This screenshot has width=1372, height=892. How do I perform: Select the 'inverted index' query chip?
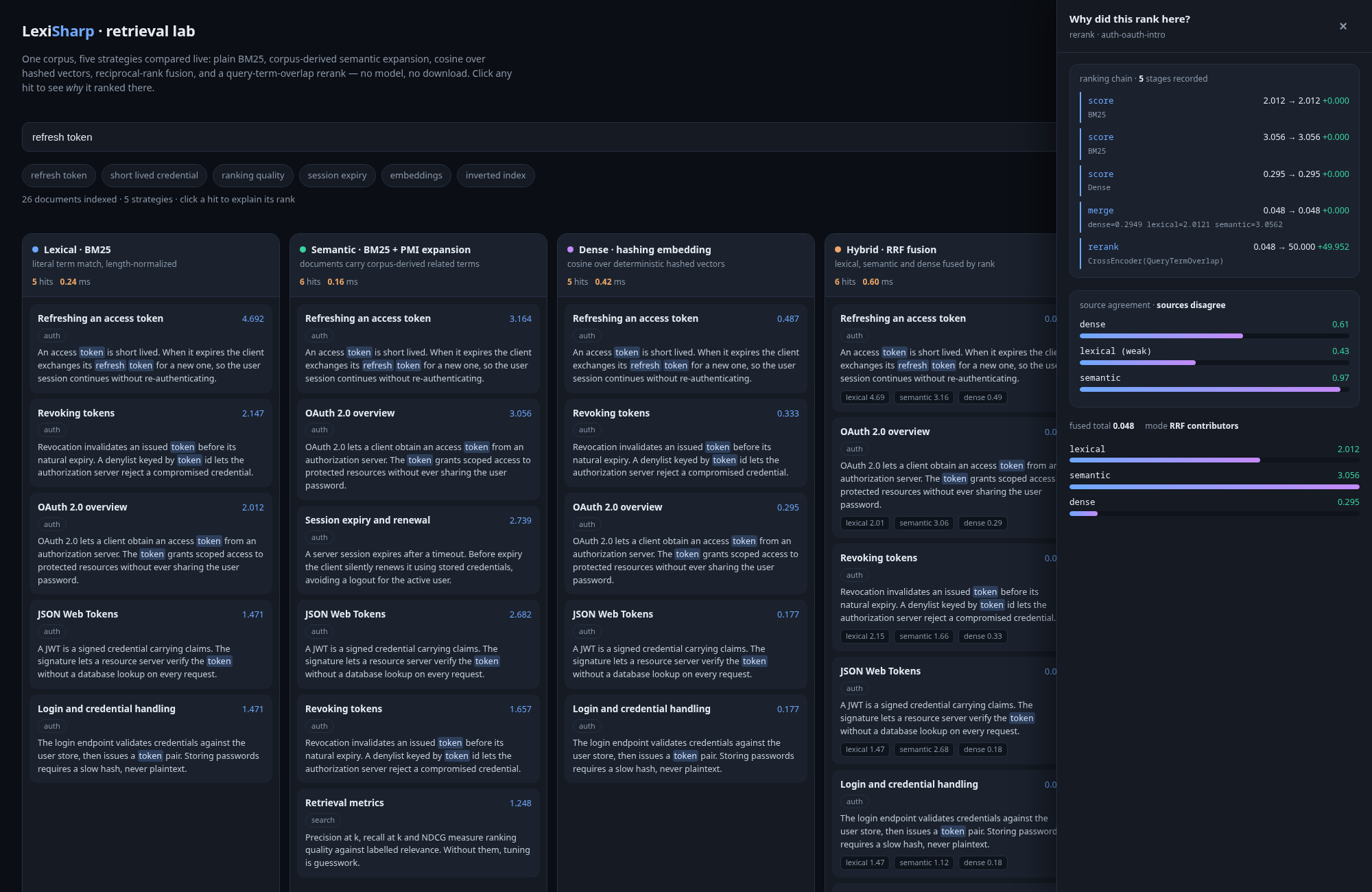coord(496,176)
